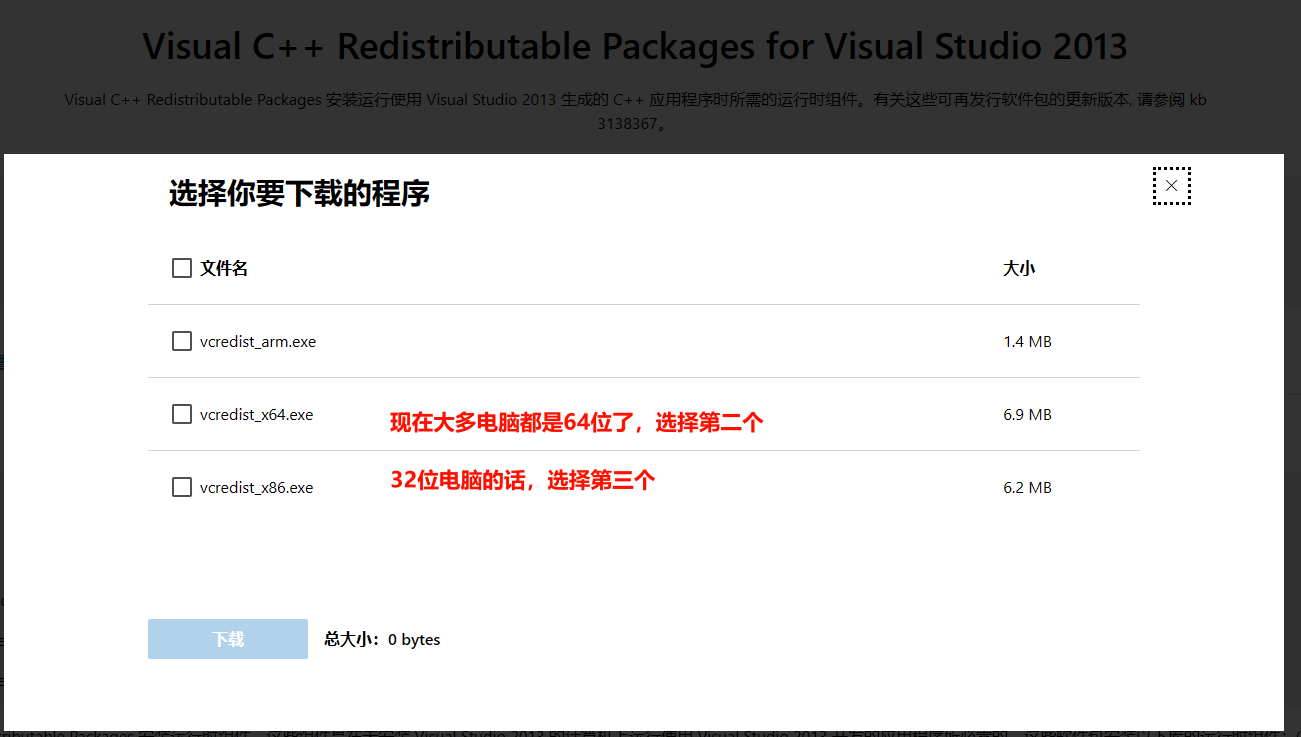Click the 总大小: 0 bytes label
This screenshot has width=1301, height=737.
(x=382, y=639)
